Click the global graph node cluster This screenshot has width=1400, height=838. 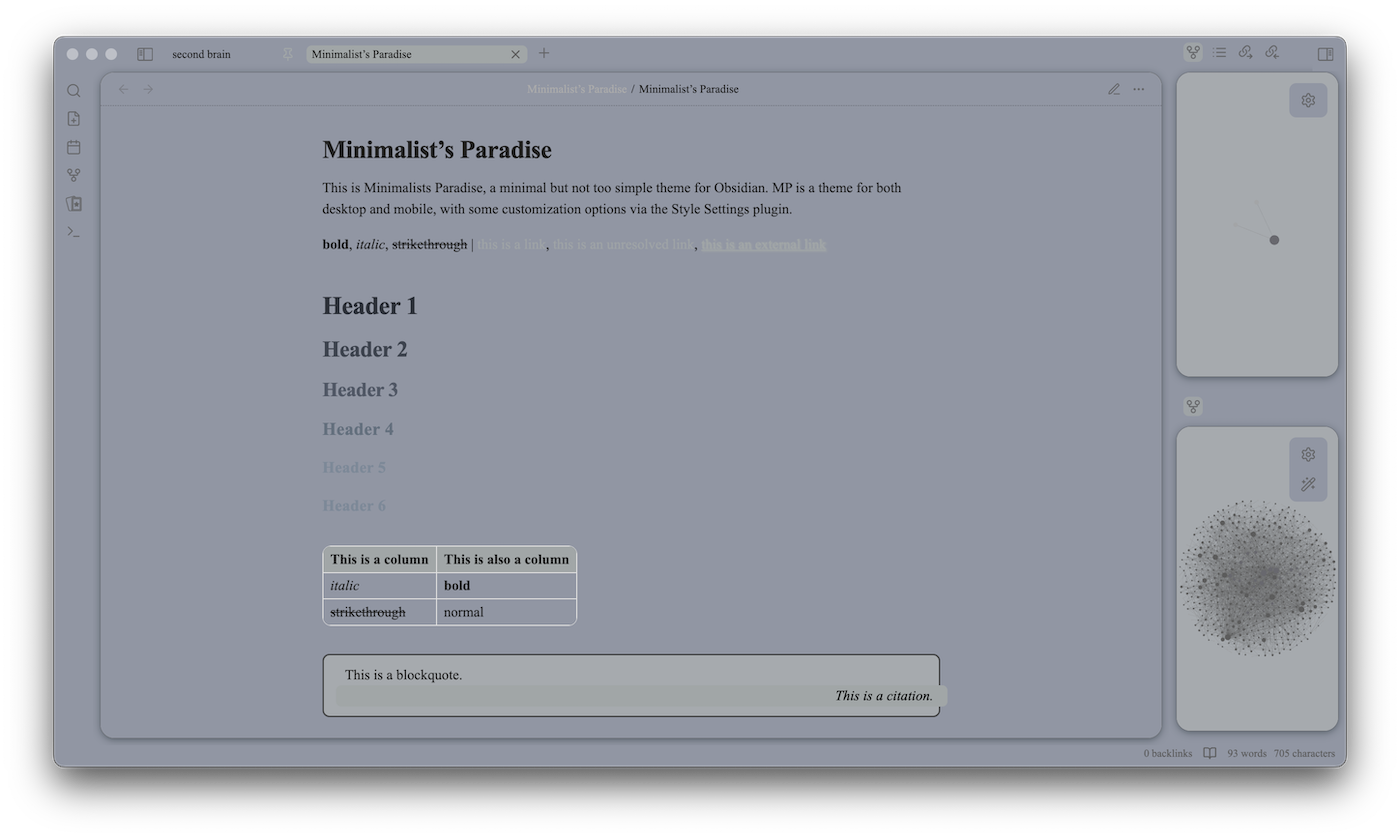1257,578
